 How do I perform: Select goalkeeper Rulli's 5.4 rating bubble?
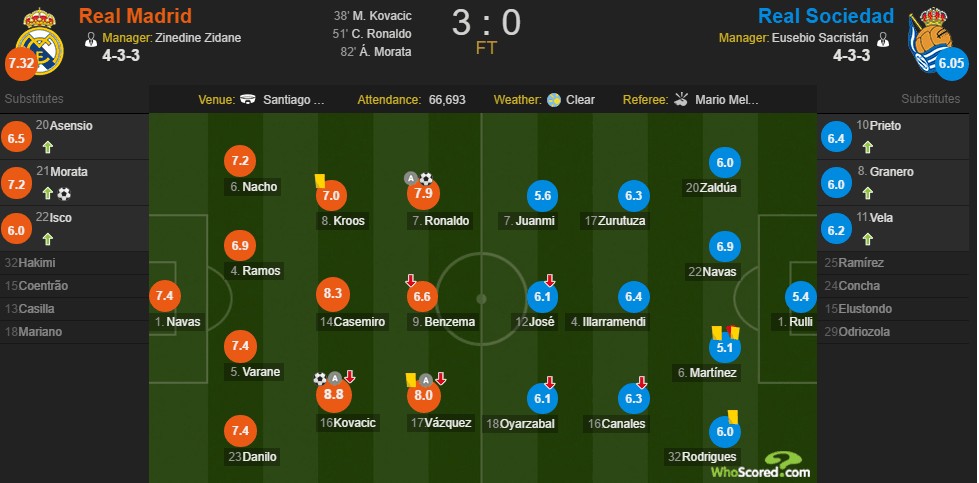[800, 298]
